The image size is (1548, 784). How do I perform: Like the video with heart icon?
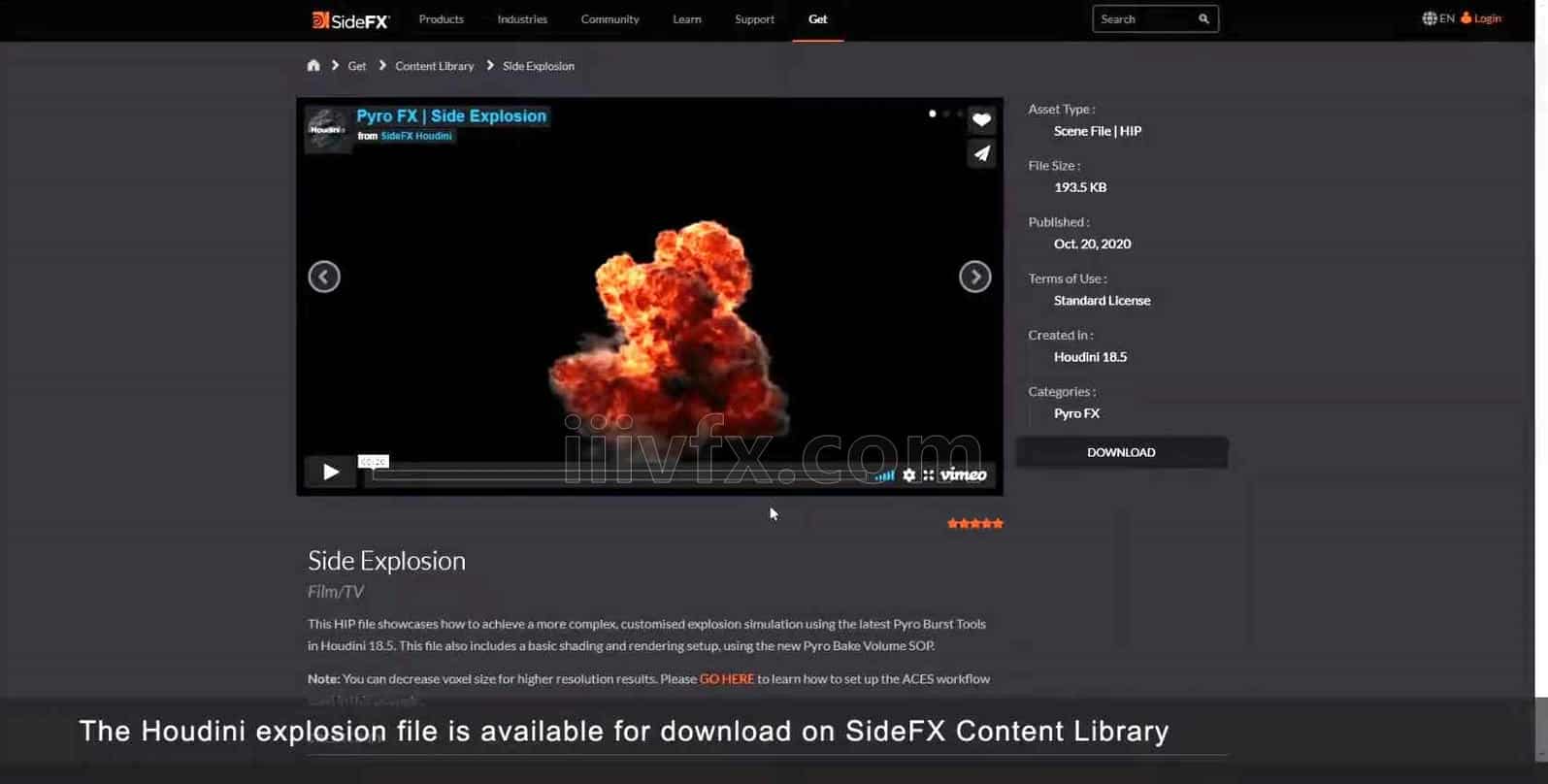coord(982,120)
